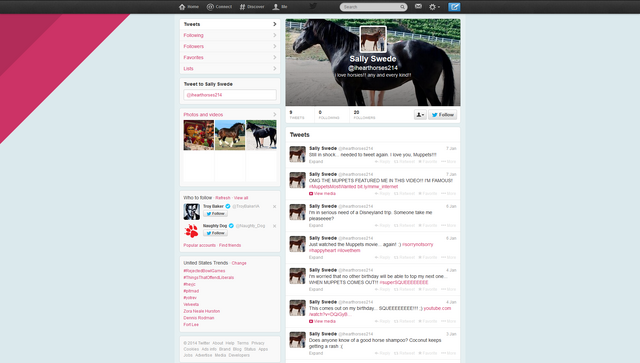Screen dimensions: 640x363
Task: Click the Twitter bird logo
Action: [313, 6]
